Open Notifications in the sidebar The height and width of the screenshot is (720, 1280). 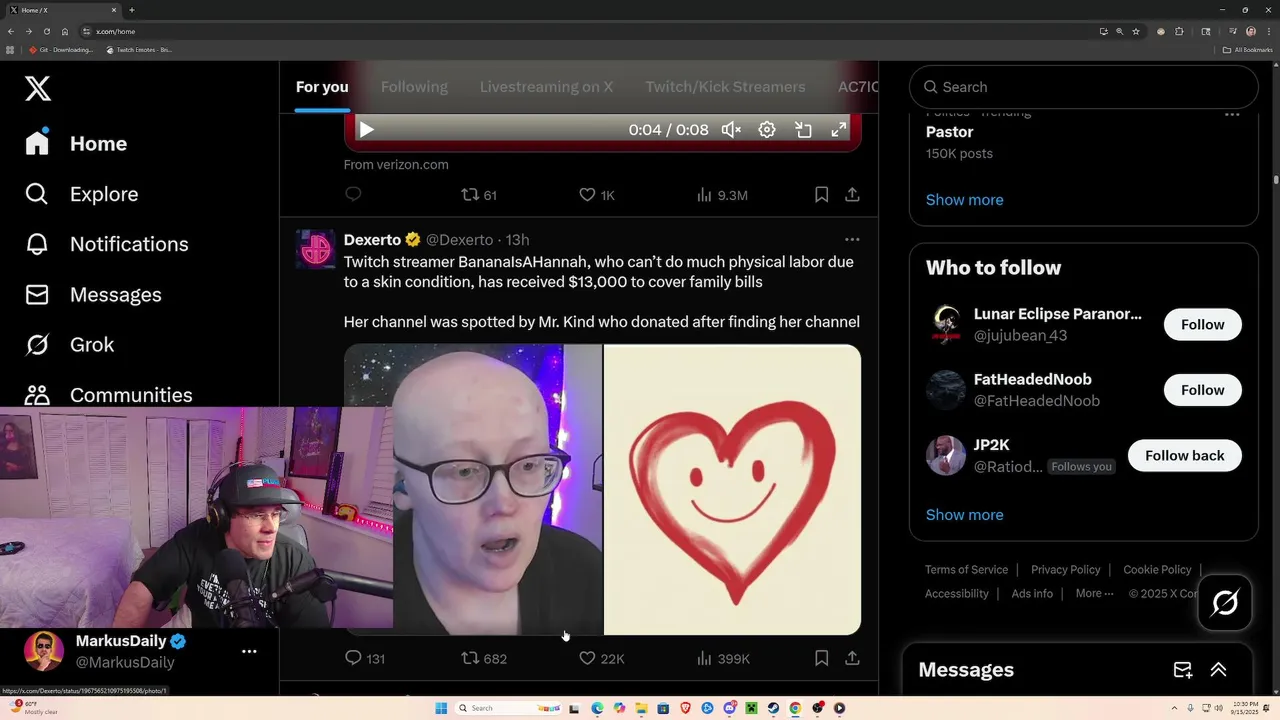click(107, 244)
